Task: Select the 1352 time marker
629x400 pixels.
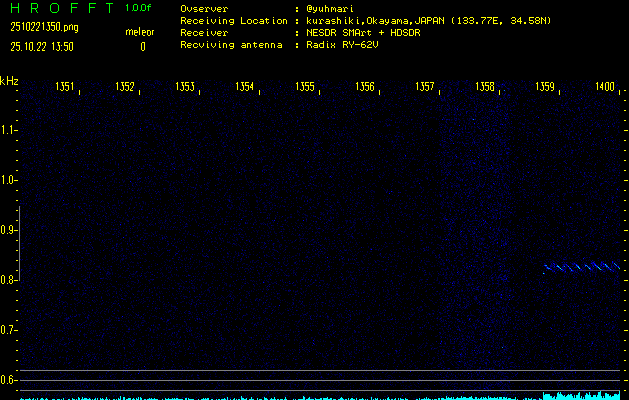Action: tap(125, 87)
